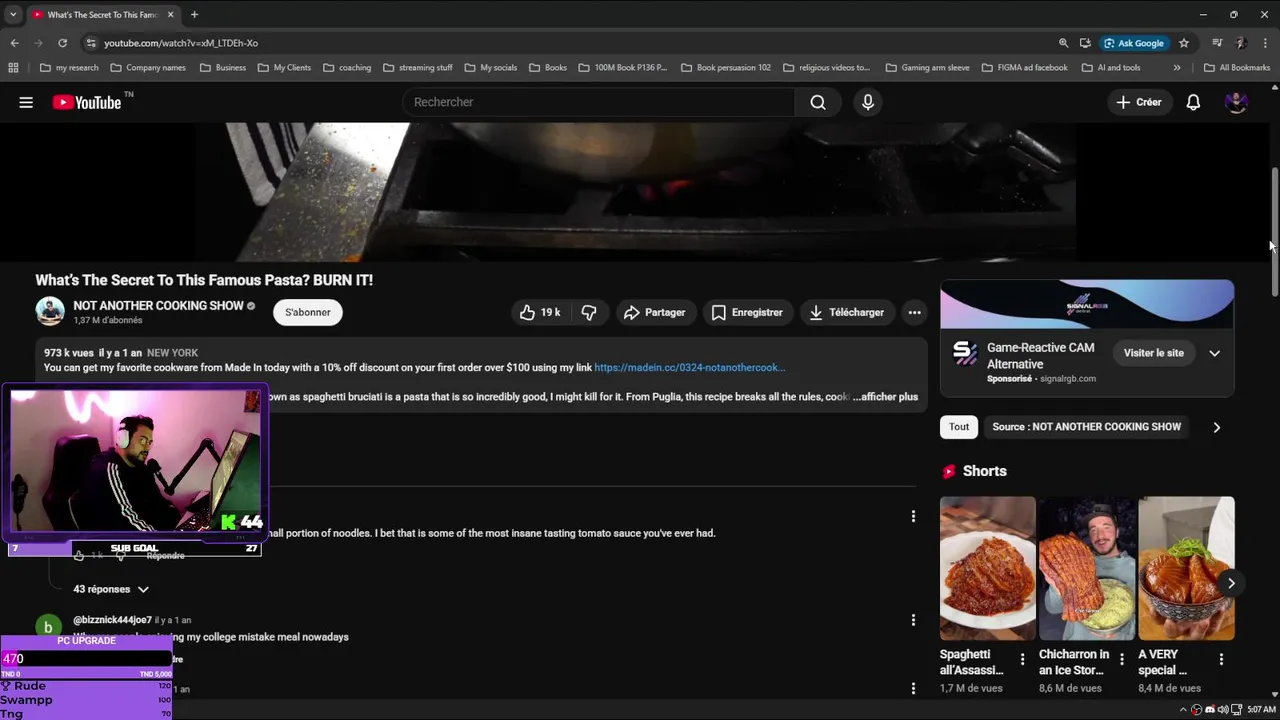Viewport: 1280px width, 720px height.
Task: Open the YouTube hamburger guide menu
Action: click(x=26, y=102)
